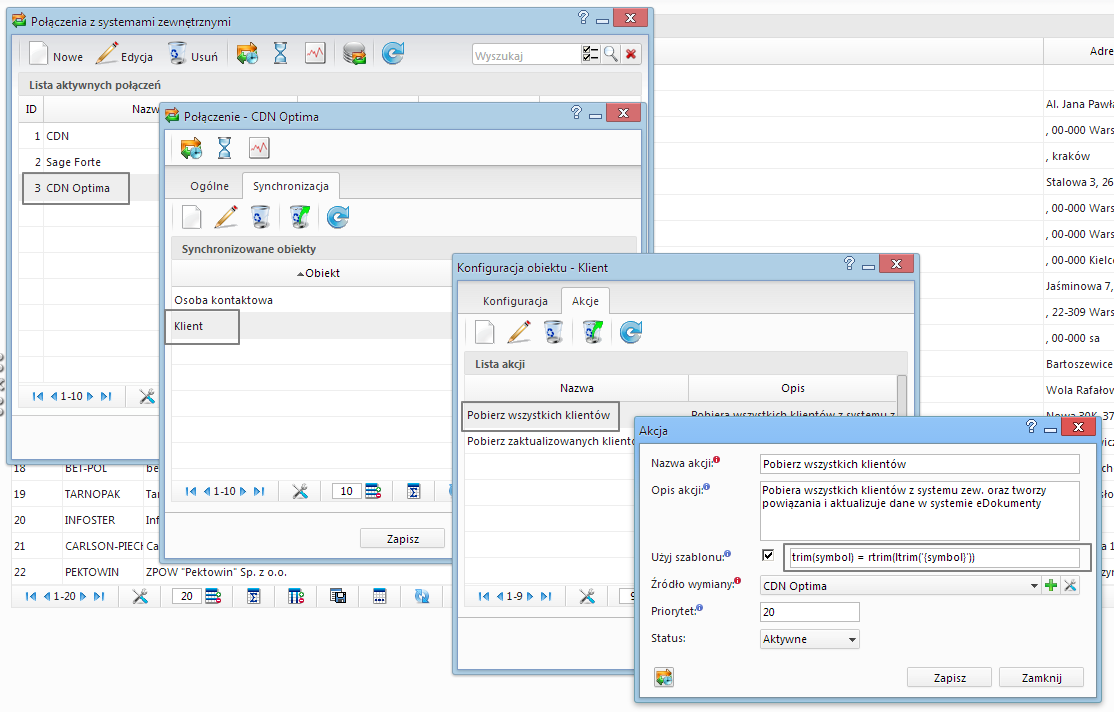Screen dimensions: 1114x712
Task: Sort by the Obiekt column header
Action: click(318, 273)
